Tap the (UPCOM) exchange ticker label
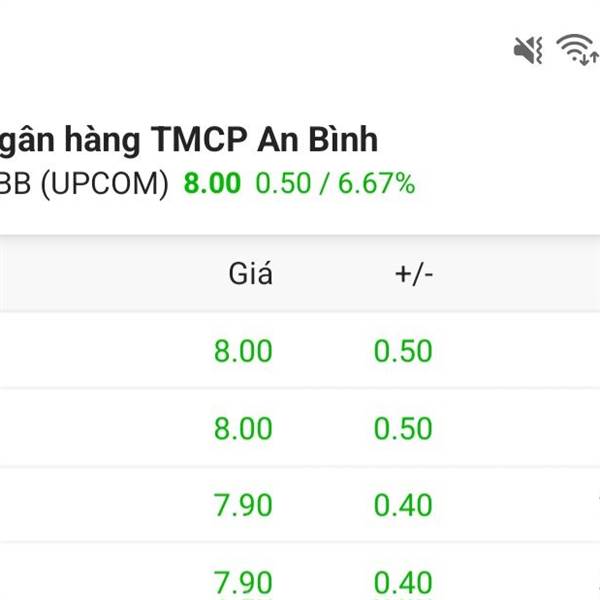This screenshot has width=600, height=600. point(104,184)
